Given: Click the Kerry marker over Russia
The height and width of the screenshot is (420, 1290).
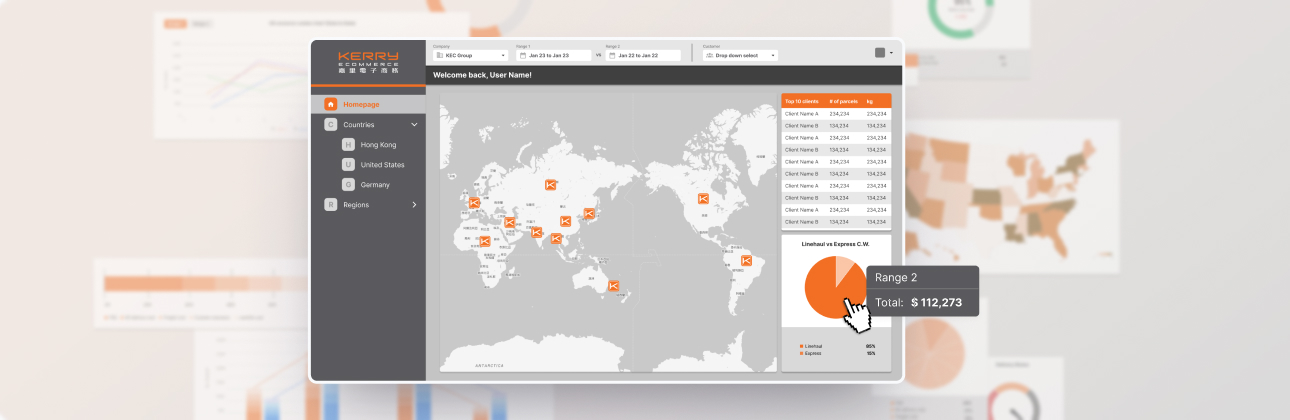Looking at the screenshot, I should pos(550,185).
